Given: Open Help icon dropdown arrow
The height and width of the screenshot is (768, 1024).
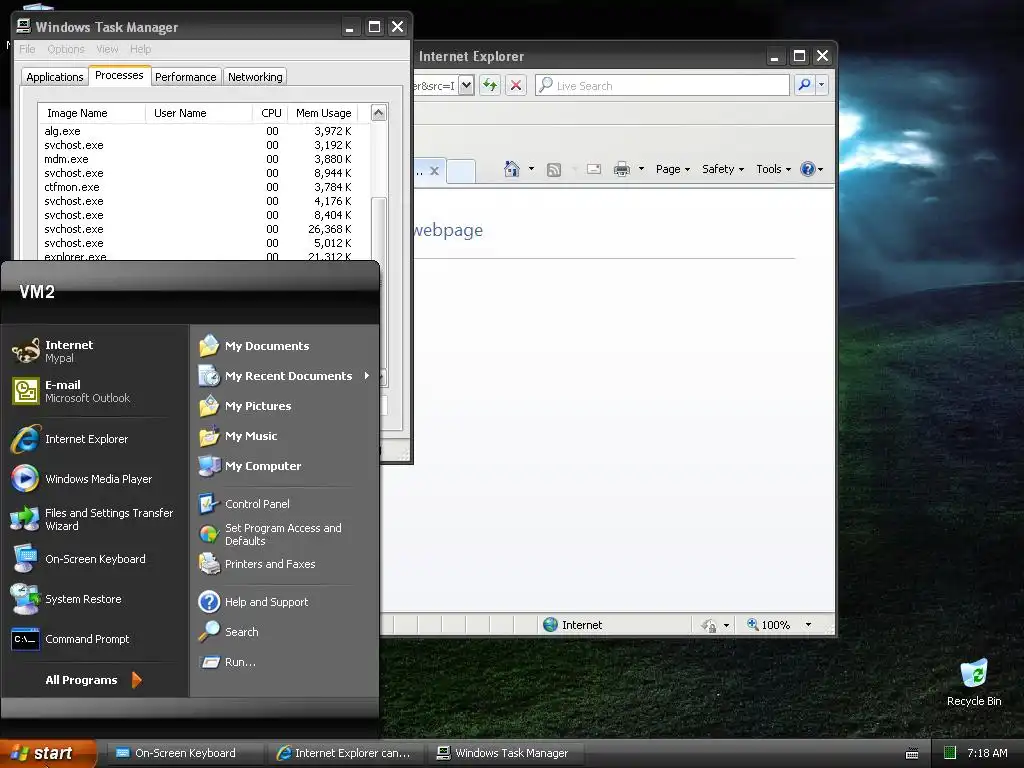Looking at the screenshot, I should pos(820,170).
